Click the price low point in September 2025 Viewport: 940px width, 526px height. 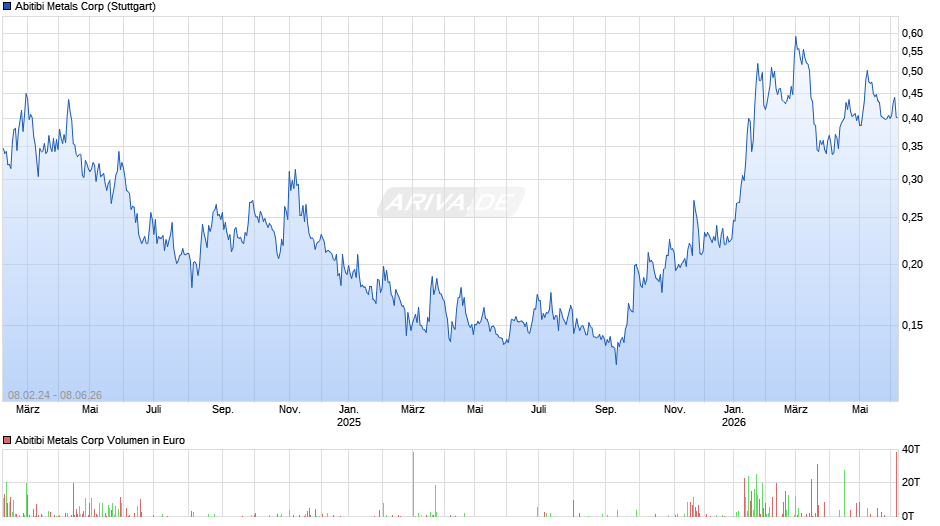pos(616,362)
